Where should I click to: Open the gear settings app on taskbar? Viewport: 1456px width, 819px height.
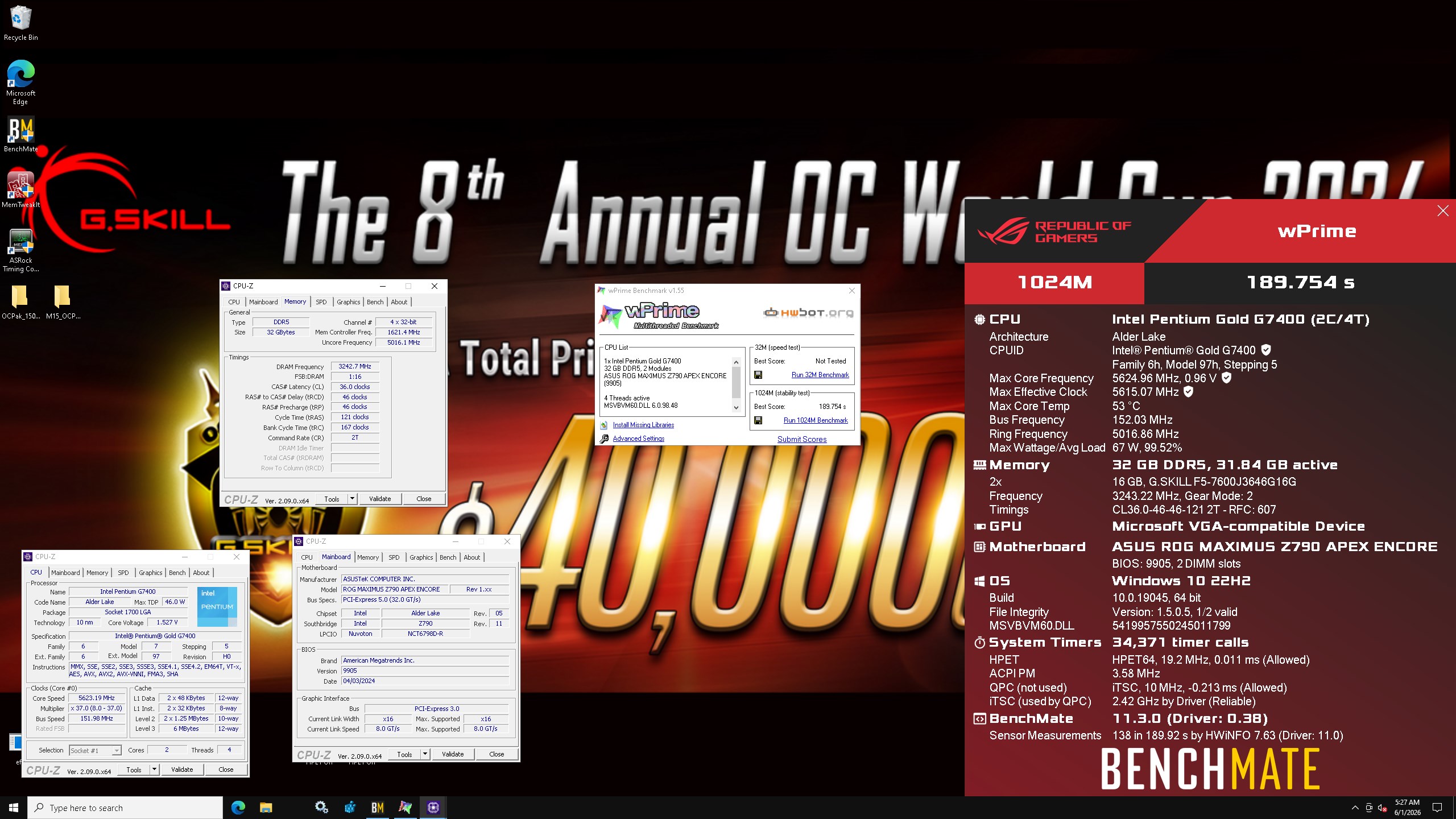point(321,808)
